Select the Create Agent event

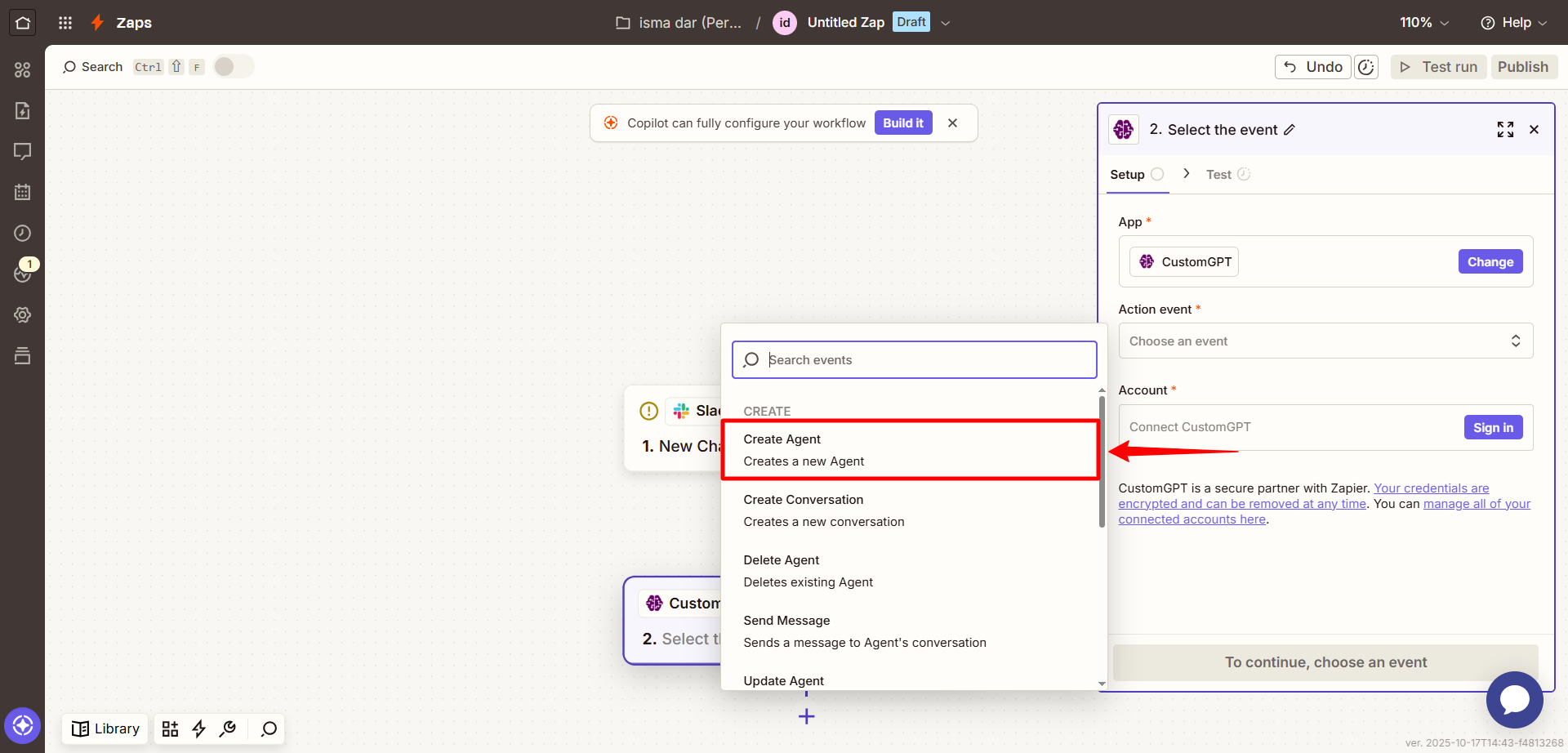911,450
